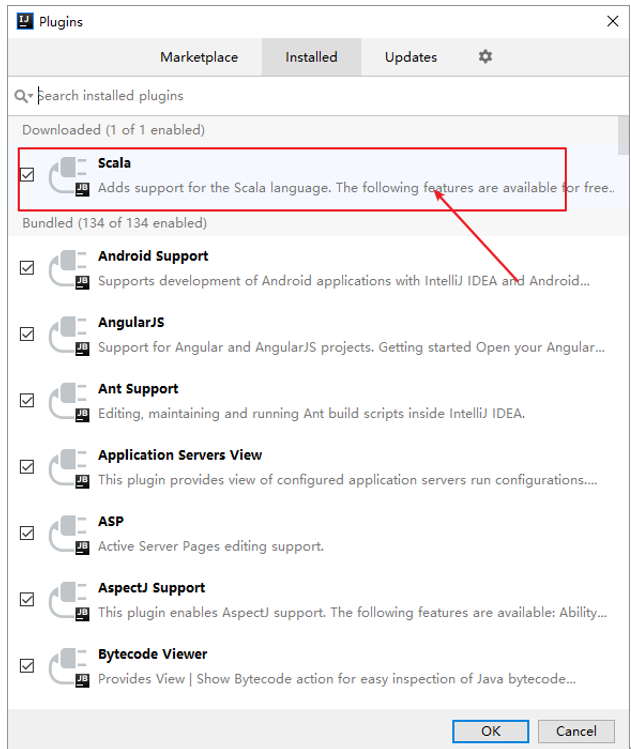Viewport: 631px width, 749px height.
Task: Open the Updates tab
Action: point(411,57)
